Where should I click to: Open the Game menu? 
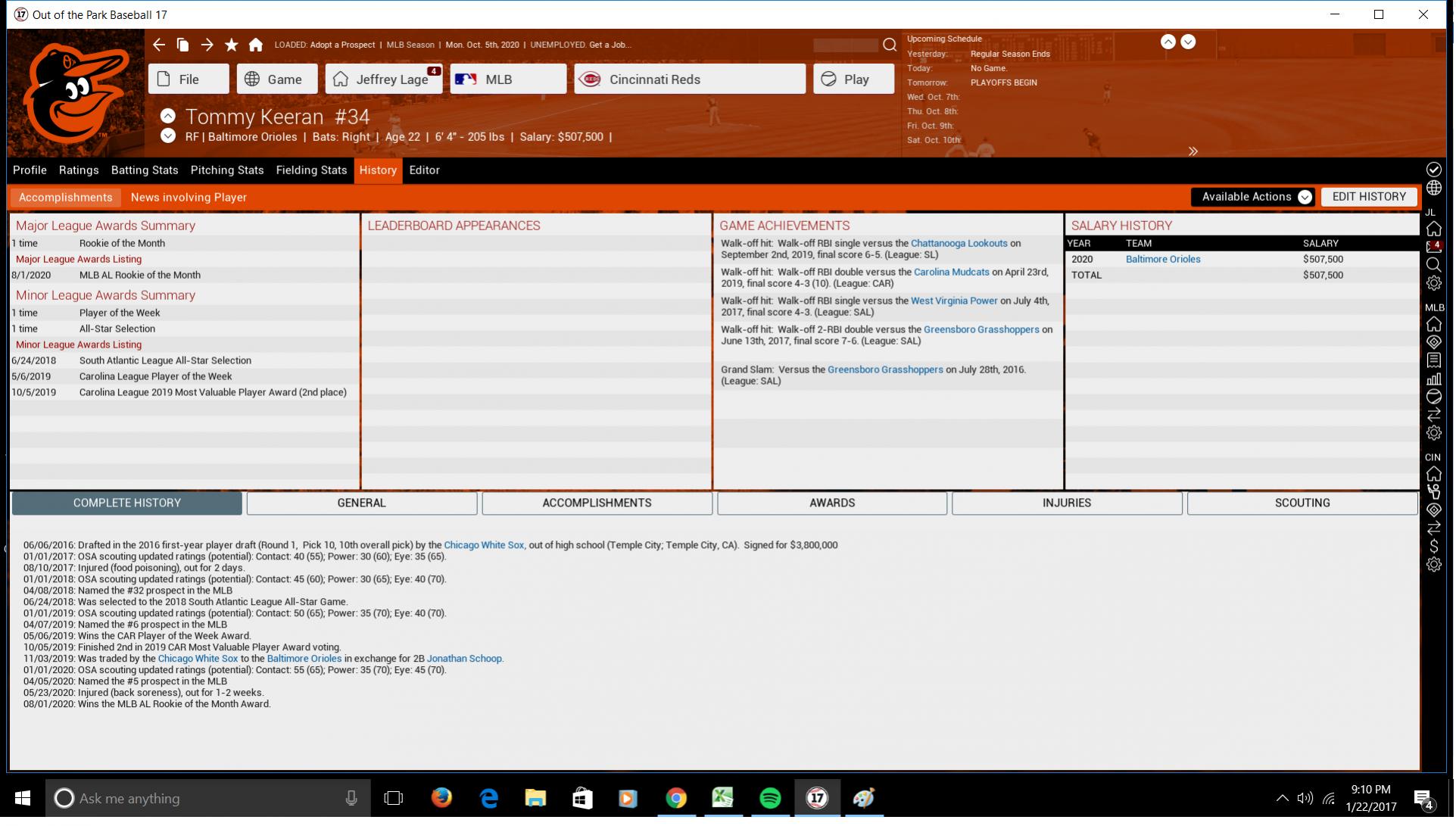[x=277, y=79]
